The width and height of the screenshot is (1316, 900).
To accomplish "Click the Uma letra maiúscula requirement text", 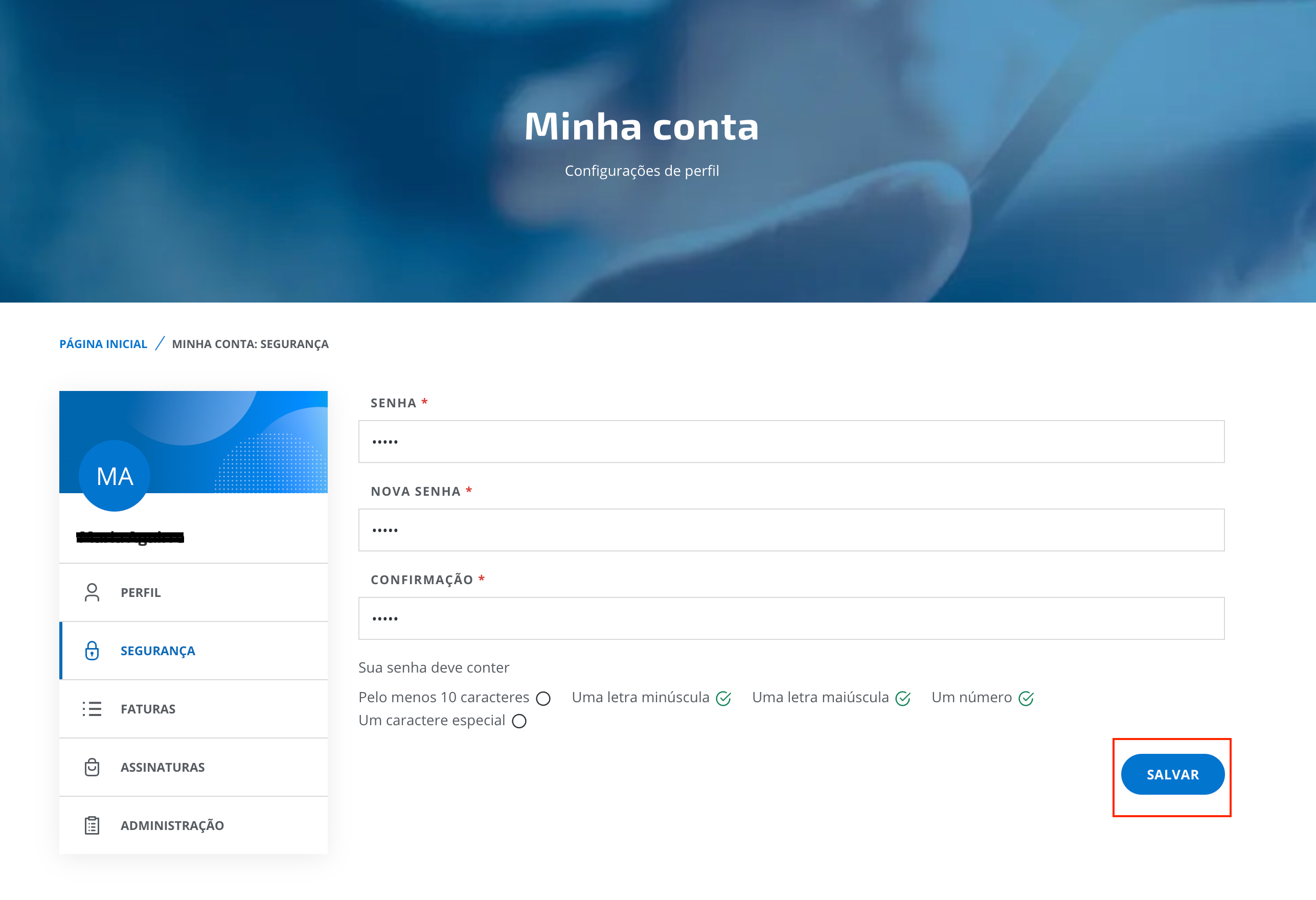I will pyautogui.click(x=821, y=697).
